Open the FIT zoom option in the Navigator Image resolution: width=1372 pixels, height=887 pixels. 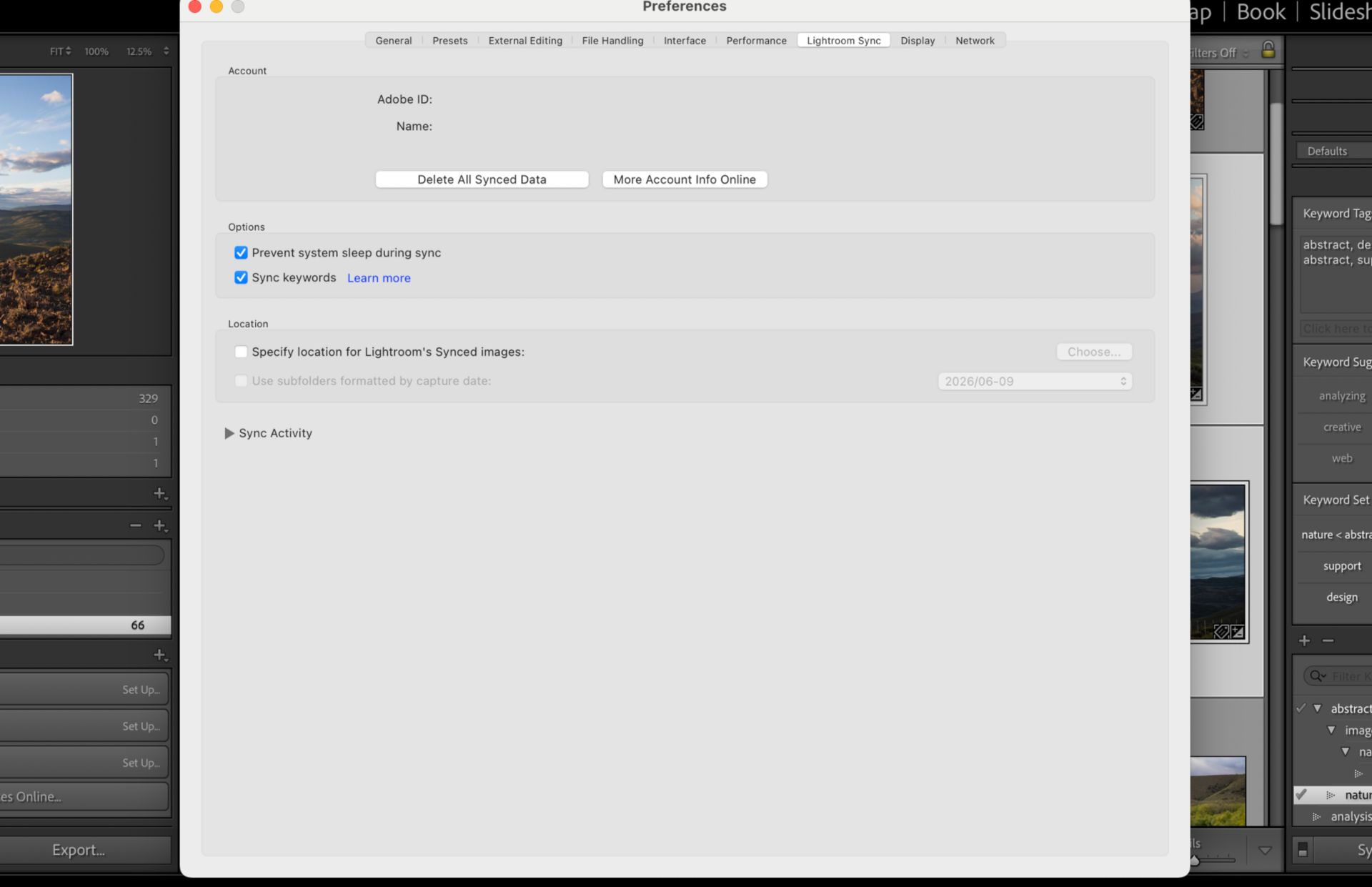tap(60, 51)
